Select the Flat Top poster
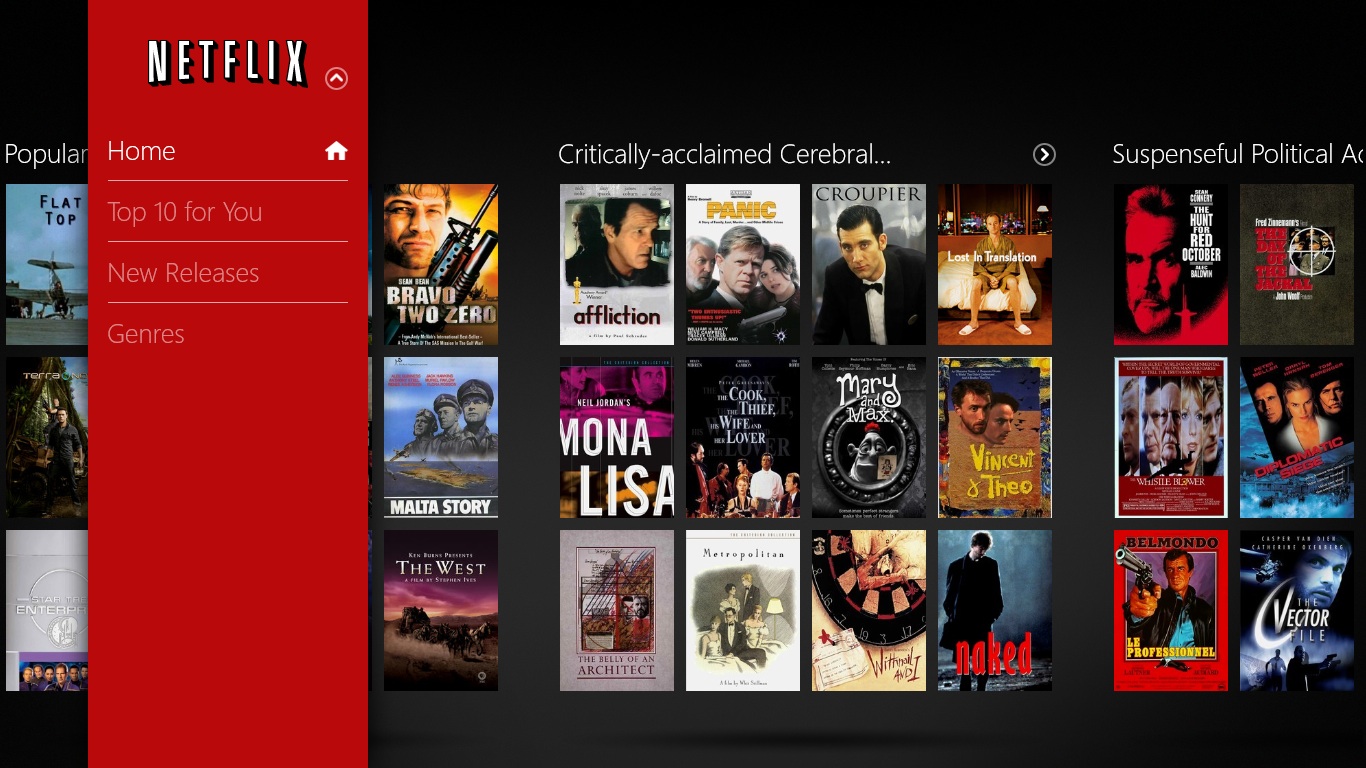Viewport: 1366px width, 768px height. coord(47,264)
